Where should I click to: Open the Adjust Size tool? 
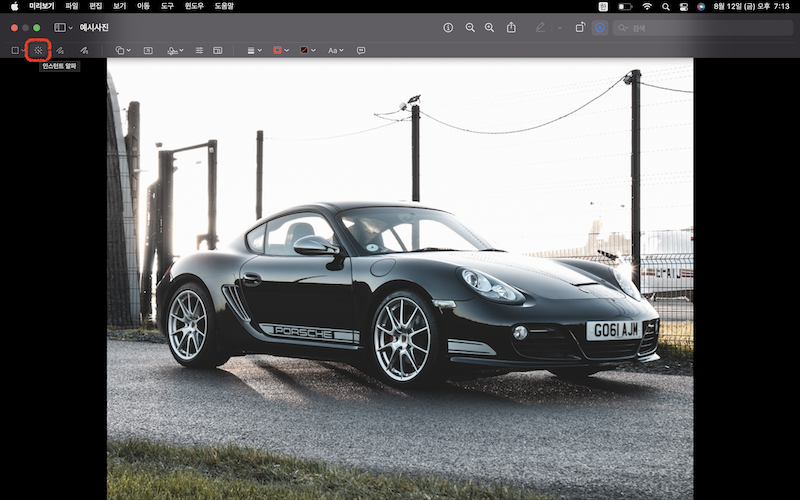pos(218,51)
